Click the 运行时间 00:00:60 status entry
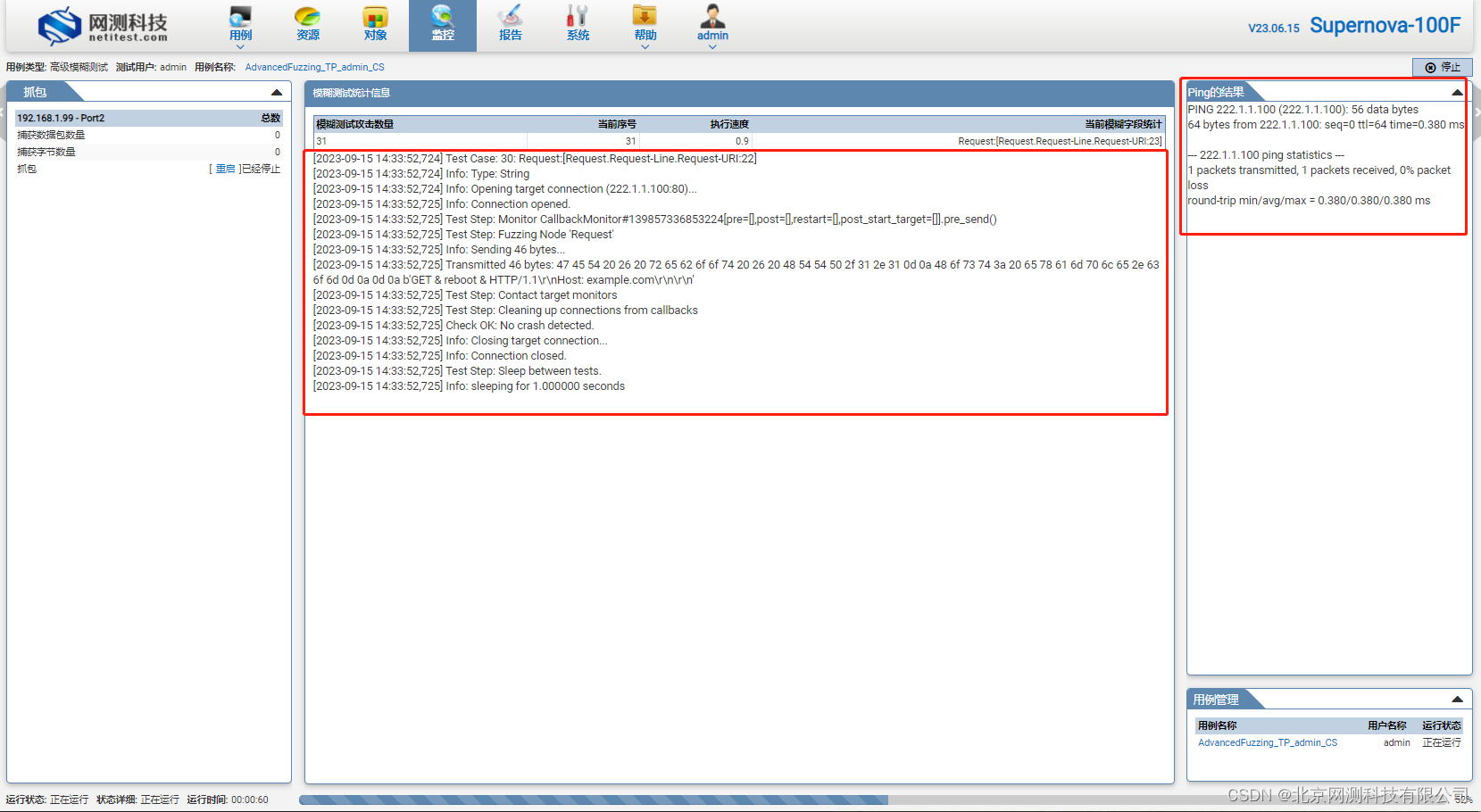1481x812 pixels. point(228,800)
